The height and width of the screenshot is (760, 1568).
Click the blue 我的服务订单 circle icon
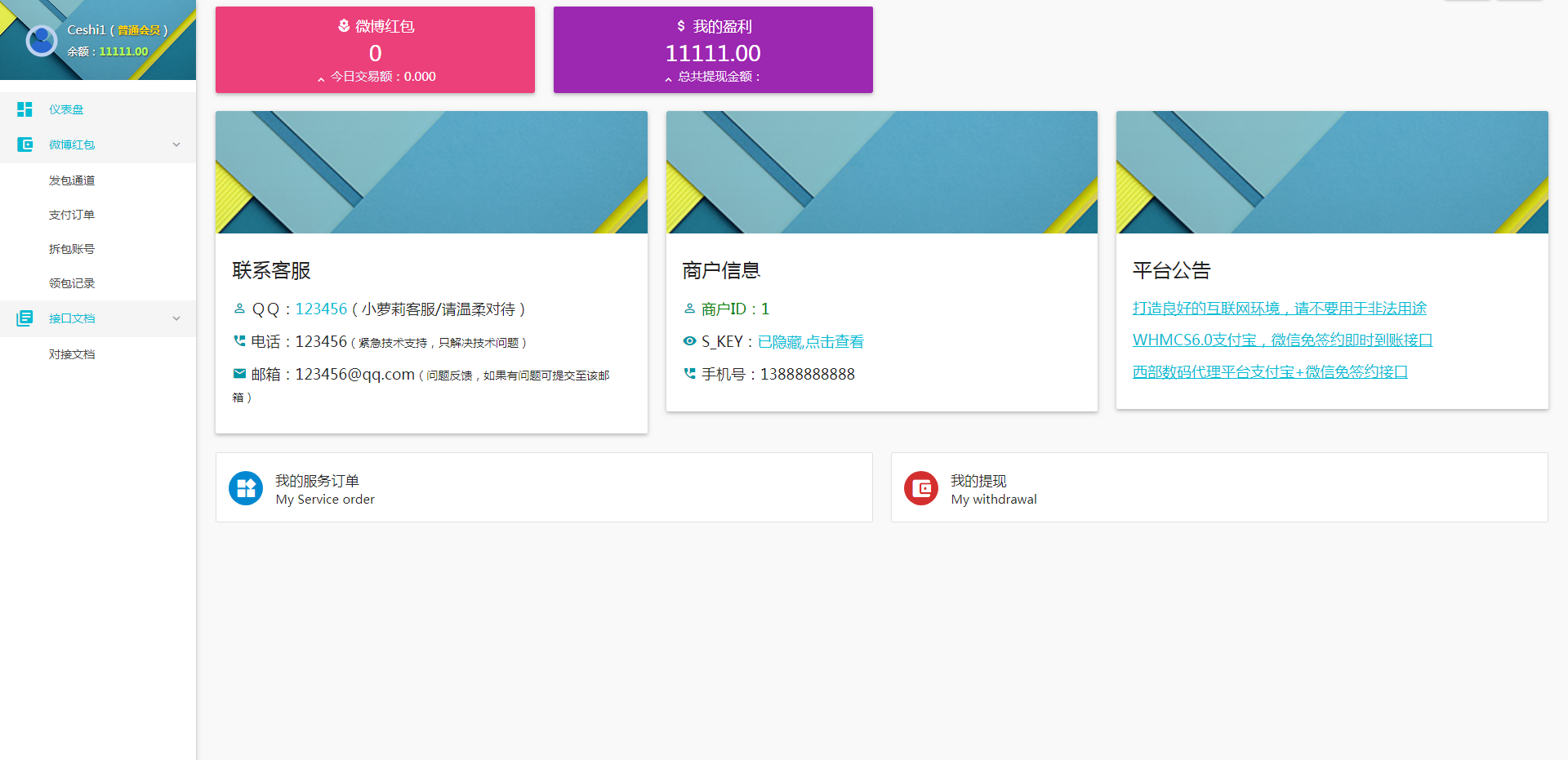point(246,488)
